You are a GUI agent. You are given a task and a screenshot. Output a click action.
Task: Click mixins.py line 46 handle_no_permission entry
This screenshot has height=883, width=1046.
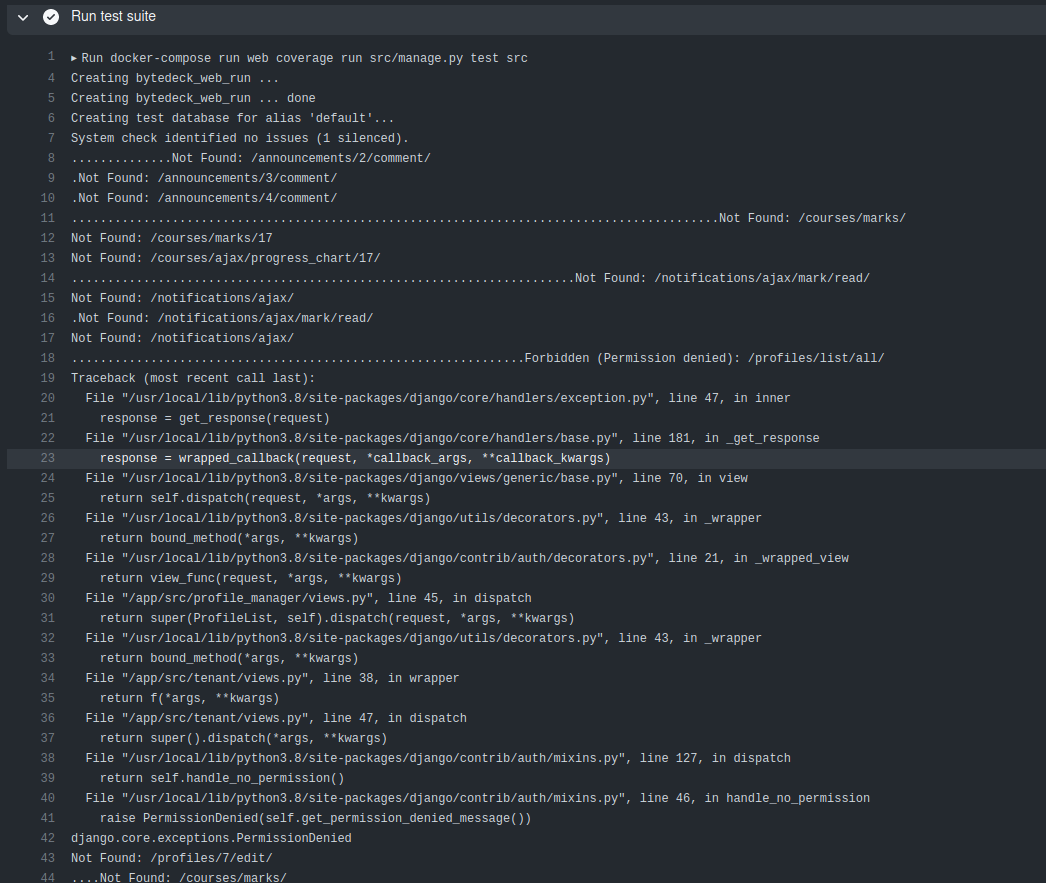(478, 798)
